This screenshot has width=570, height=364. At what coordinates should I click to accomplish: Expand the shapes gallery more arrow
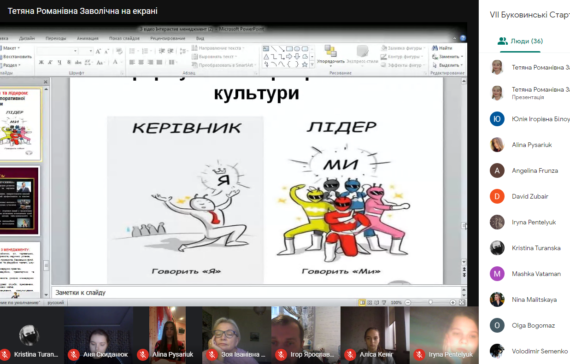tap(312, 65)
